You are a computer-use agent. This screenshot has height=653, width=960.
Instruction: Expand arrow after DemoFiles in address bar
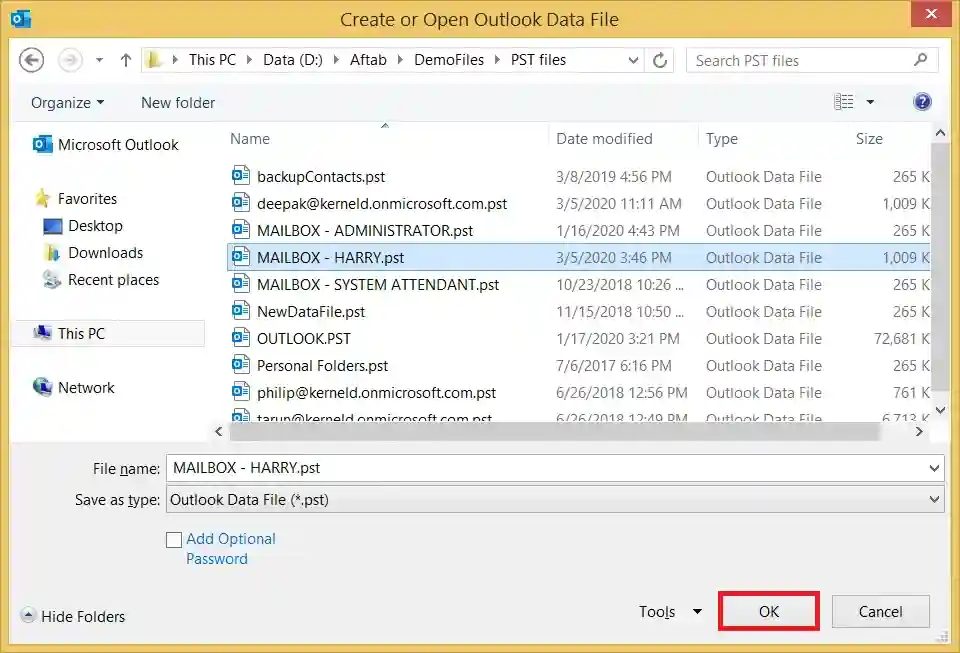coord(497,60)
